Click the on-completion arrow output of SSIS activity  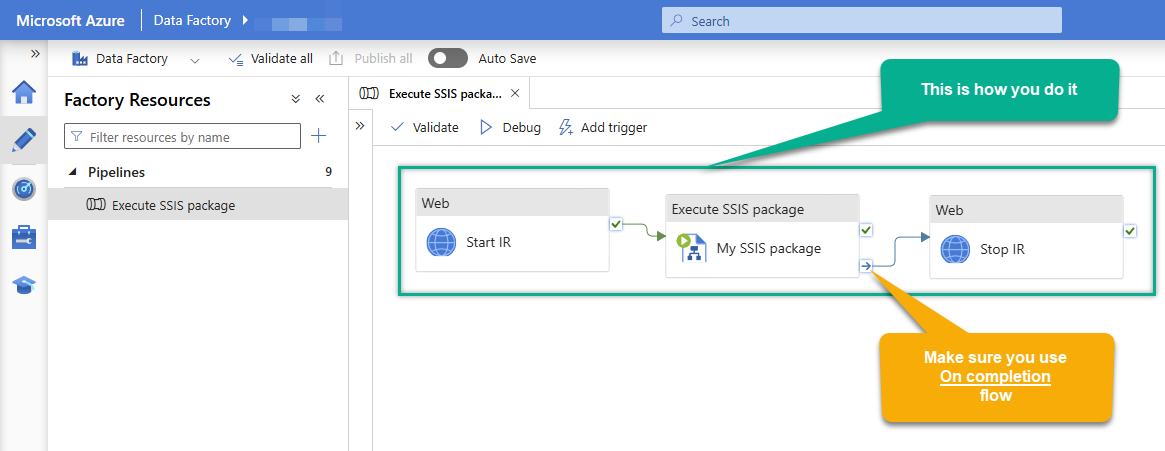[x=866, y=266]
